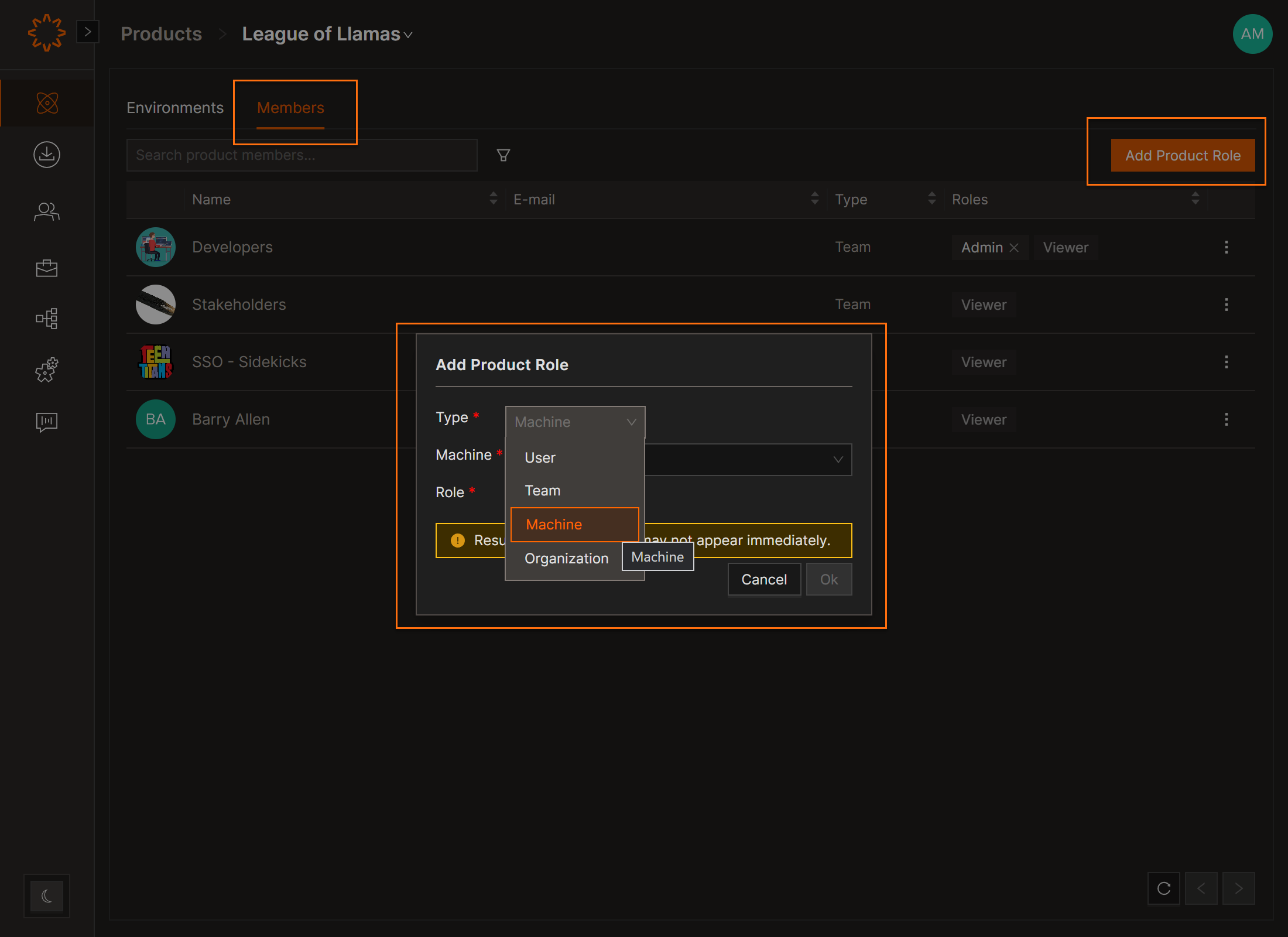Click the briefcase icon in sidebar
The image size is (1288, 937).
(x=47, y=268)
